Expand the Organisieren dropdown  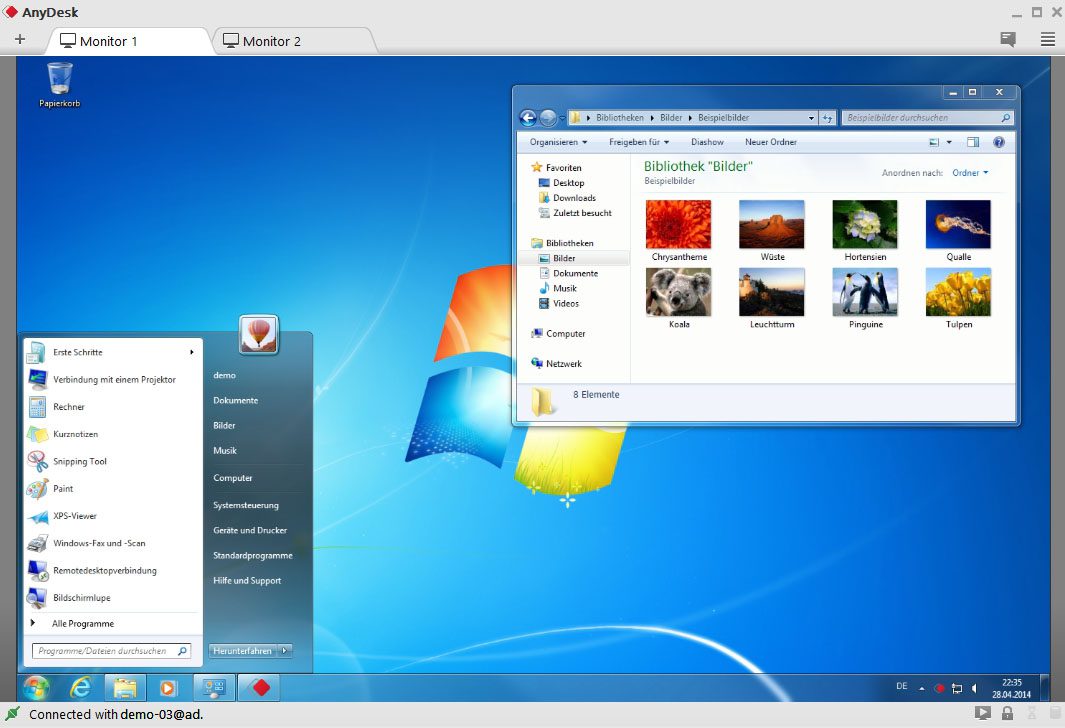pos(556,142)
